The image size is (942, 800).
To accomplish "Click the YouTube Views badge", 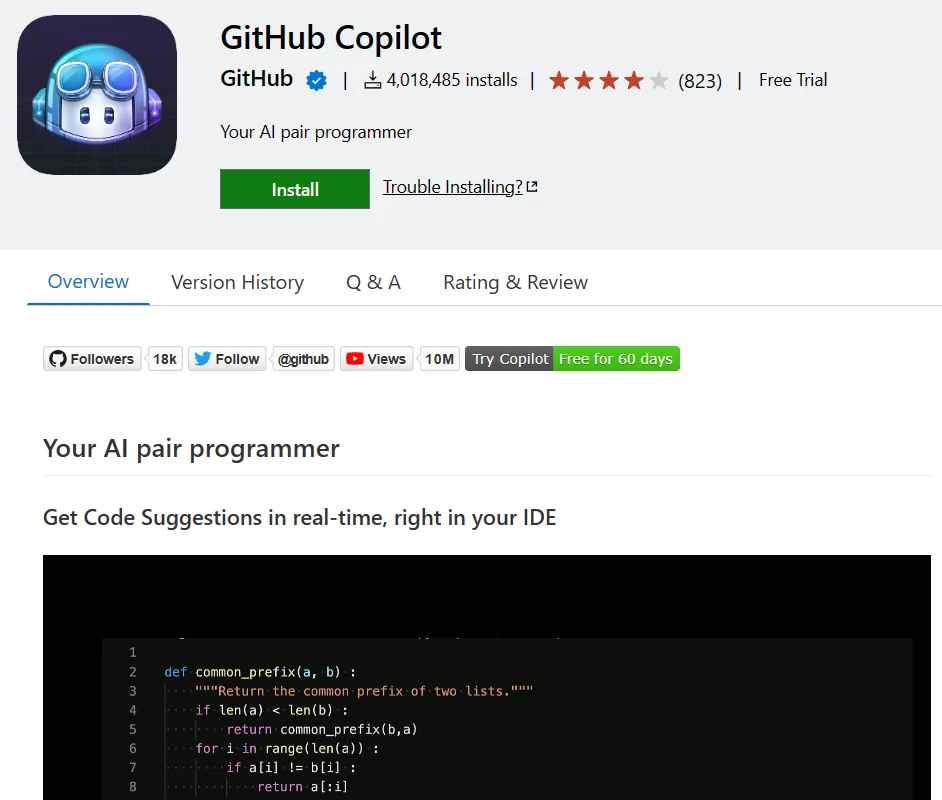I will coord(376,359).
